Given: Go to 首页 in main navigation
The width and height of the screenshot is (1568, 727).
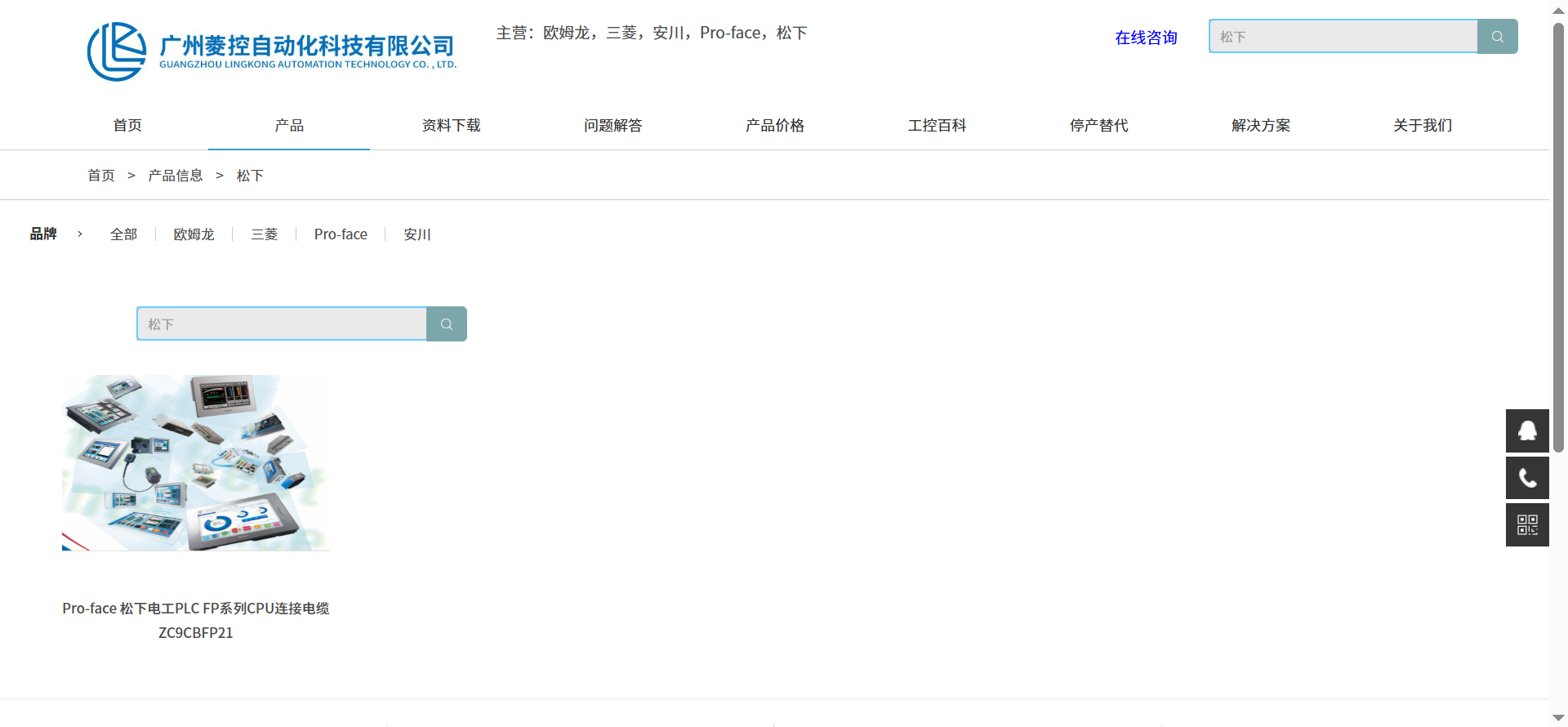Looking at the screenshot, I should coord(127,125).
